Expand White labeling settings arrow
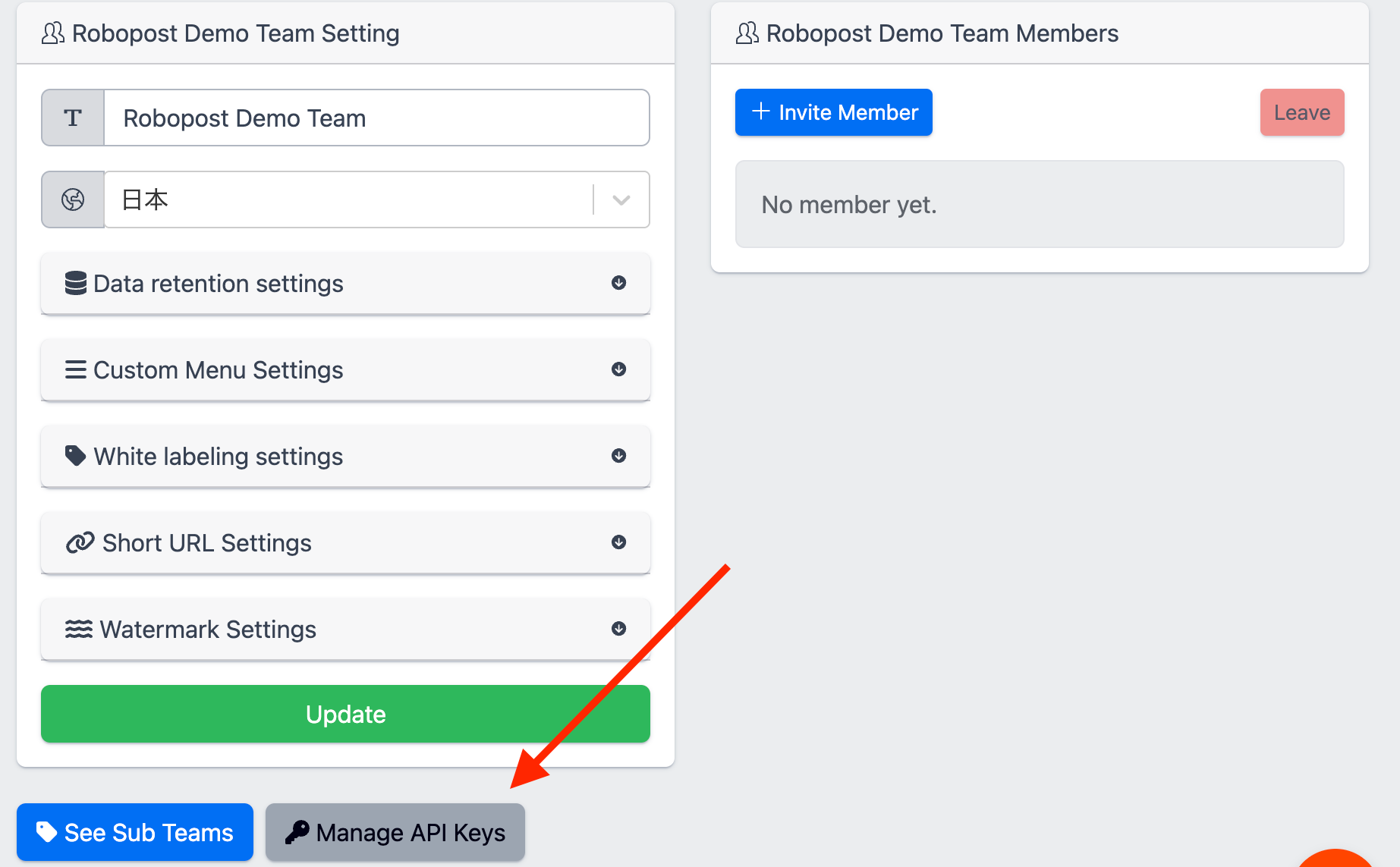The height and width of the screenshot is (867, 1400). [x=619, y=456]
